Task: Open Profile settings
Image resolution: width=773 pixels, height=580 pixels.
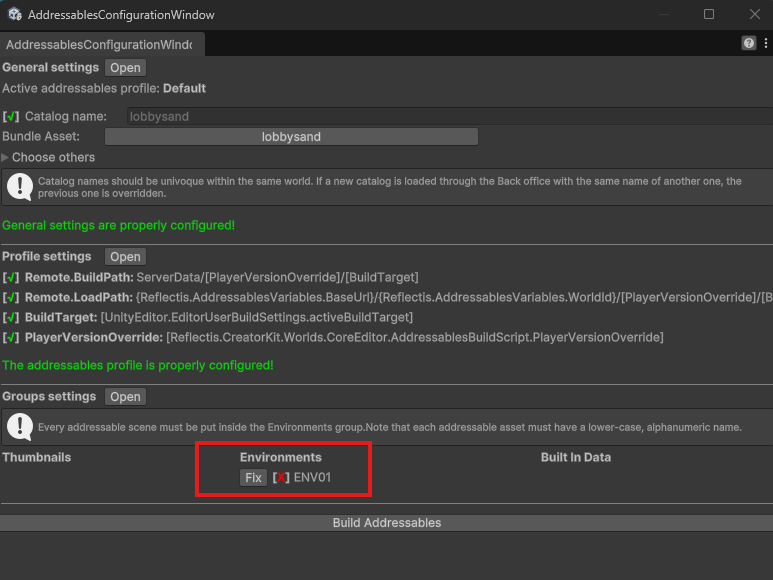Action: [125, 257]
